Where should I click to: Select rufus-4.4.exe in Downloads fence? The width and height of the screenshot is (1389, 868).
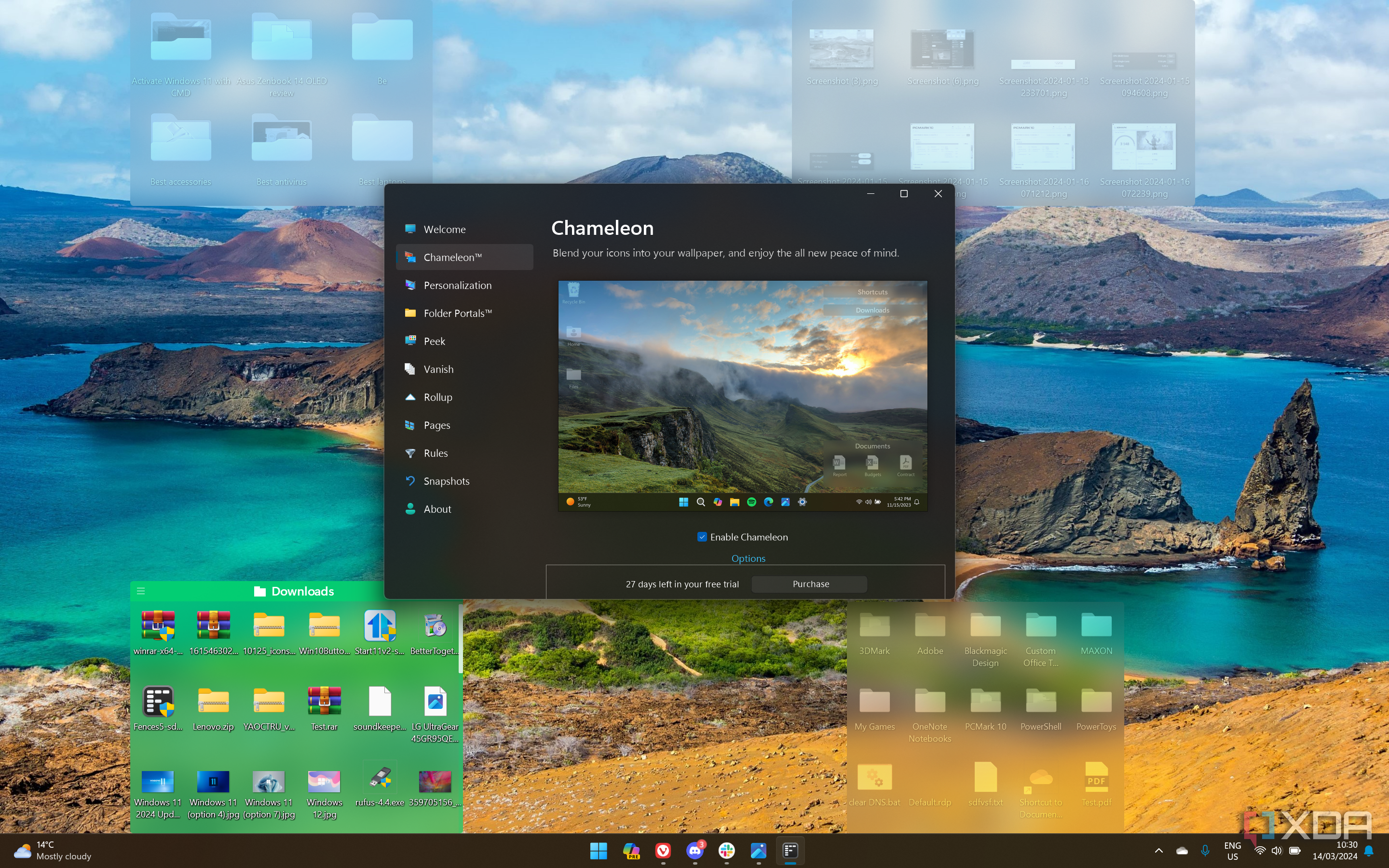[380, 784]
